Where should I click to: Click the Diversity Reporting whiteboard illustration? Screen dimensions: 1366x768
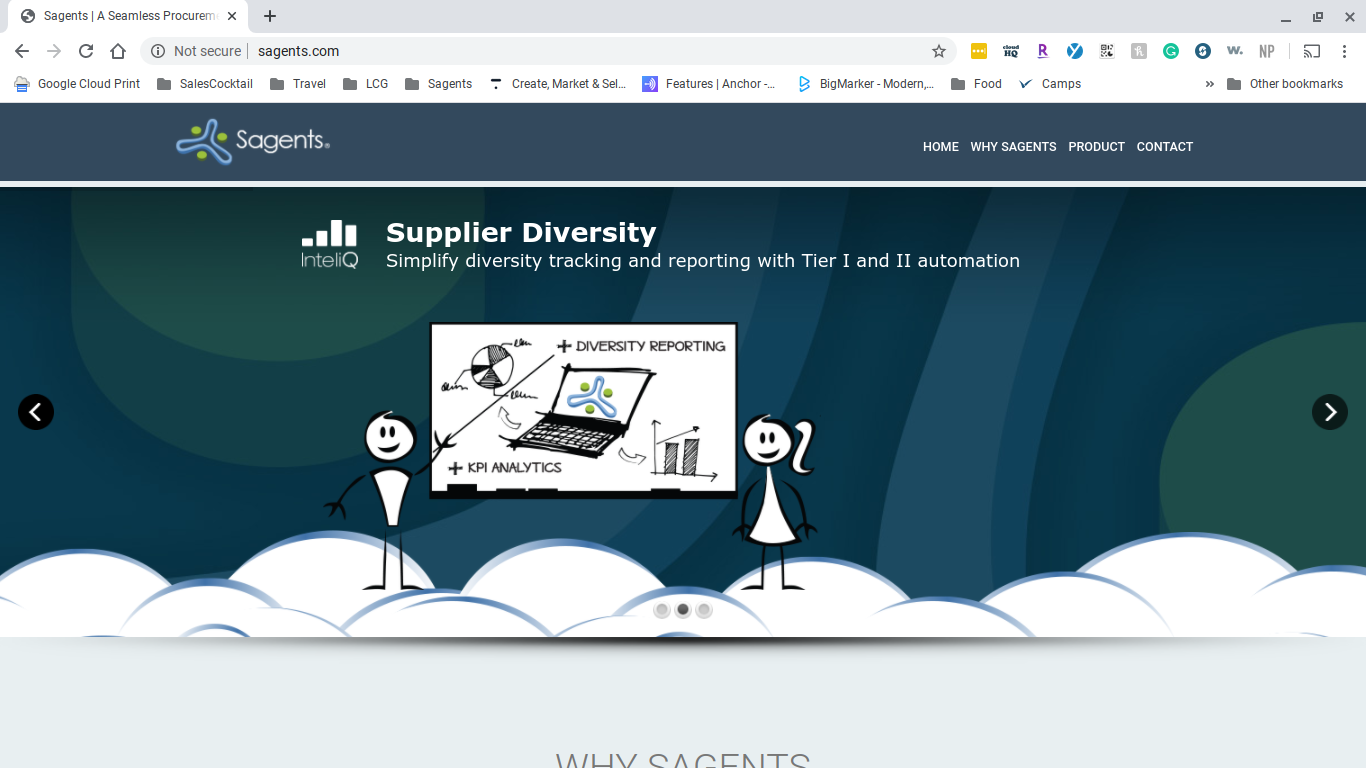[x=583, y=410]
